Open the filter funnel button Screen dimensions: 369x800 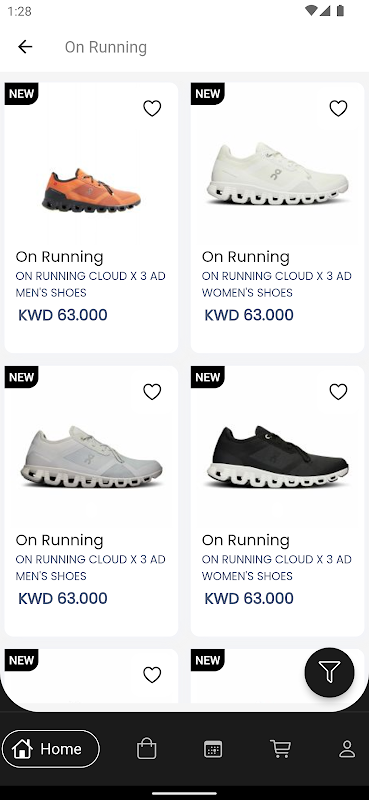click(329, 672)
